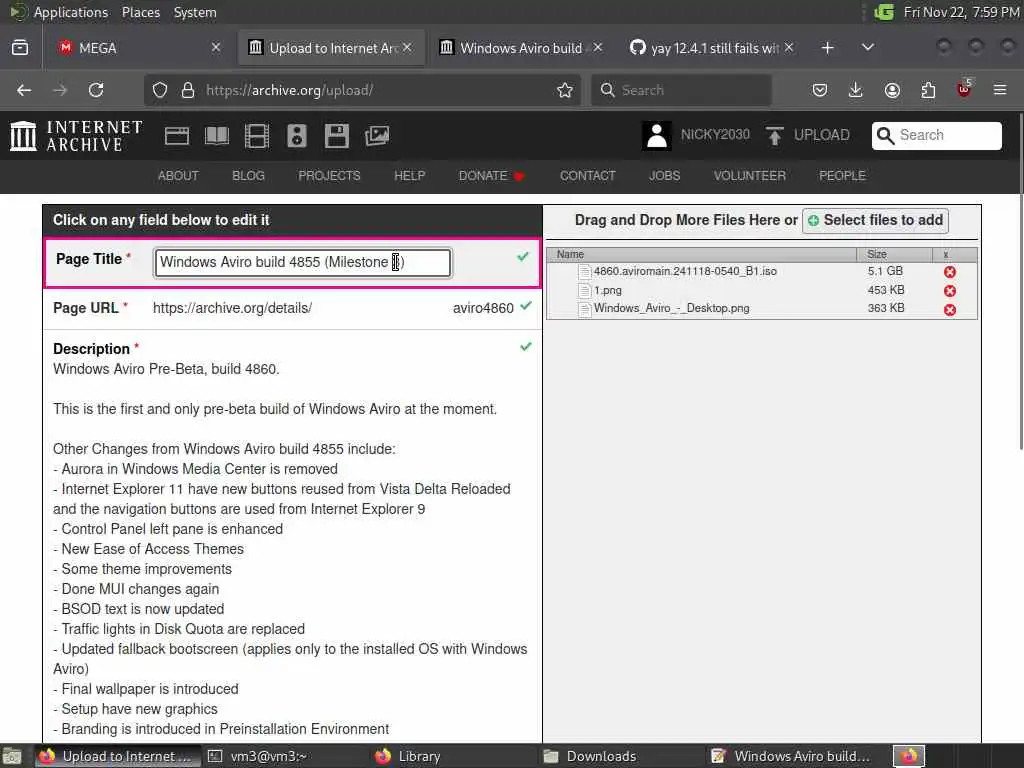Click the Firefox search bar
The height and width of the screenshot is (768, 1024).
(x=681, y=90)
